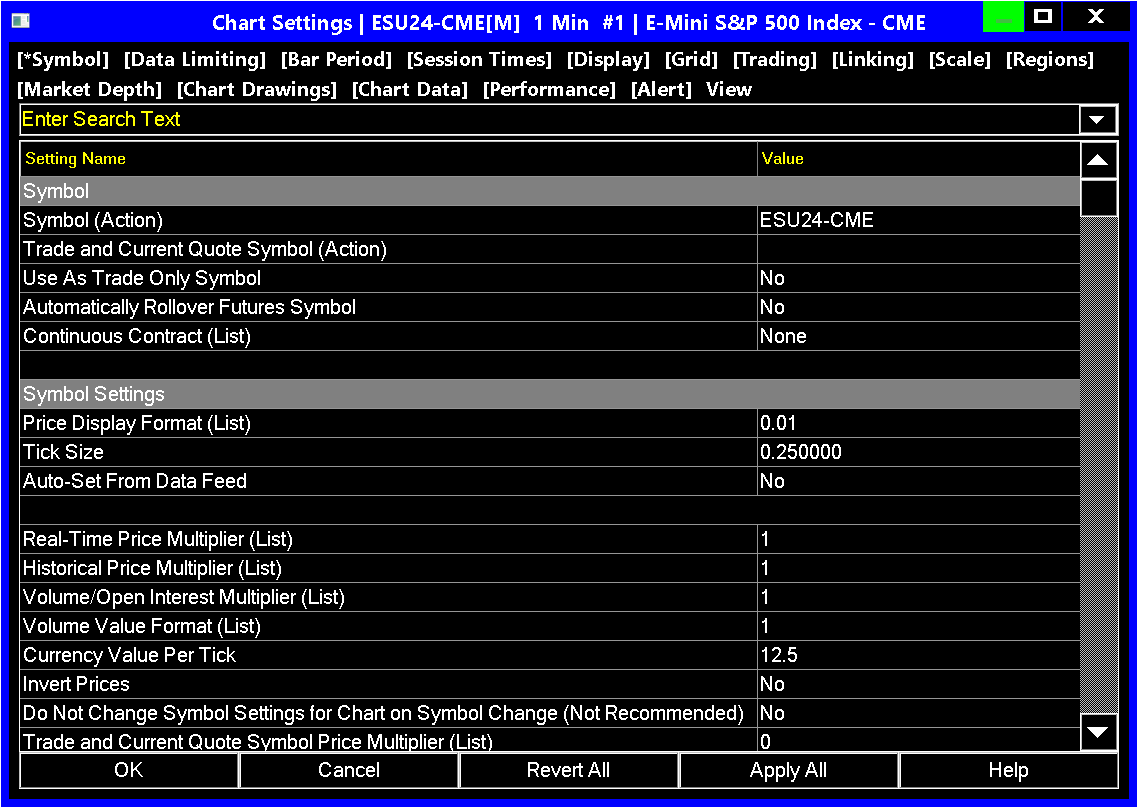Viewport: 1138px width, 808px height.
Task: Click the OK button
Action: (x=129, y=770)
